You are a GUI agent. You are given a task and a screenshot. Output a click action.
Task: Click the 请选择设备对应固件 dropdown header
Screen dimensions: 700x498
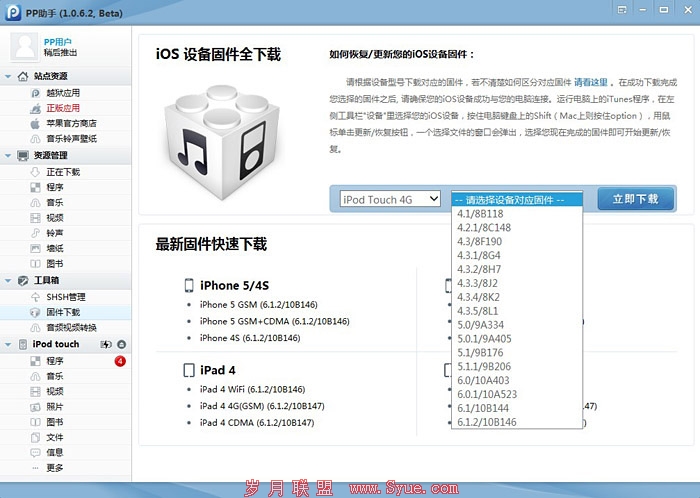tap(517, 199)
